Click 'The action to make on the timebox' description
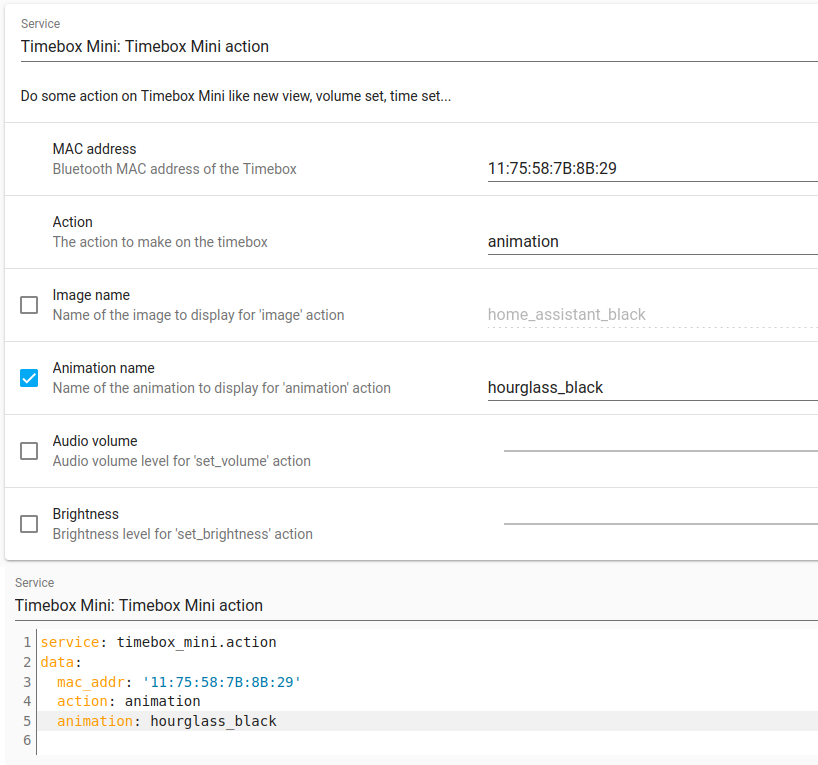This screenshot has height=765, width=818. coord(160,242)
